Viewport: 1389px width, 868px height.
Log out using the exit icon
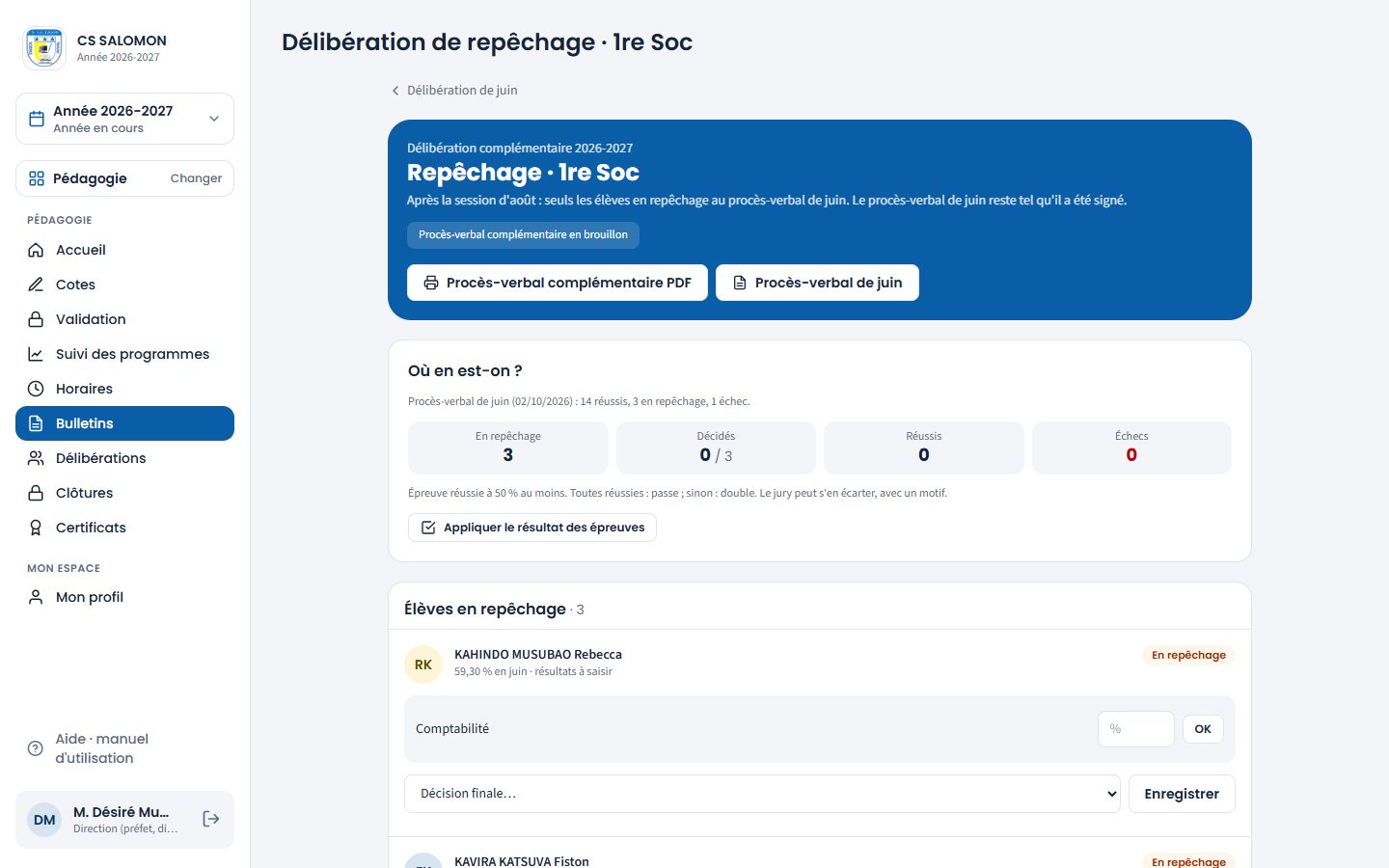point(211,819)
